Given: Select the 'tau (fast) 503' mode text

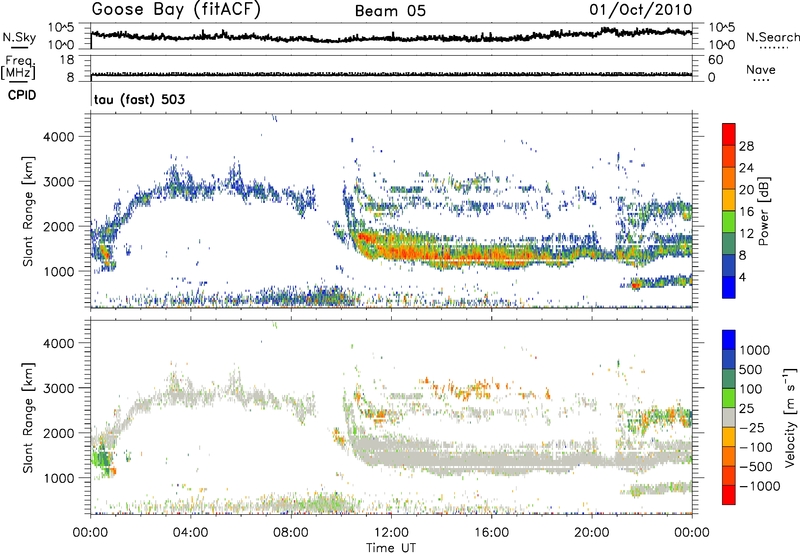Looking at the screenshot, I should (139, 99).
